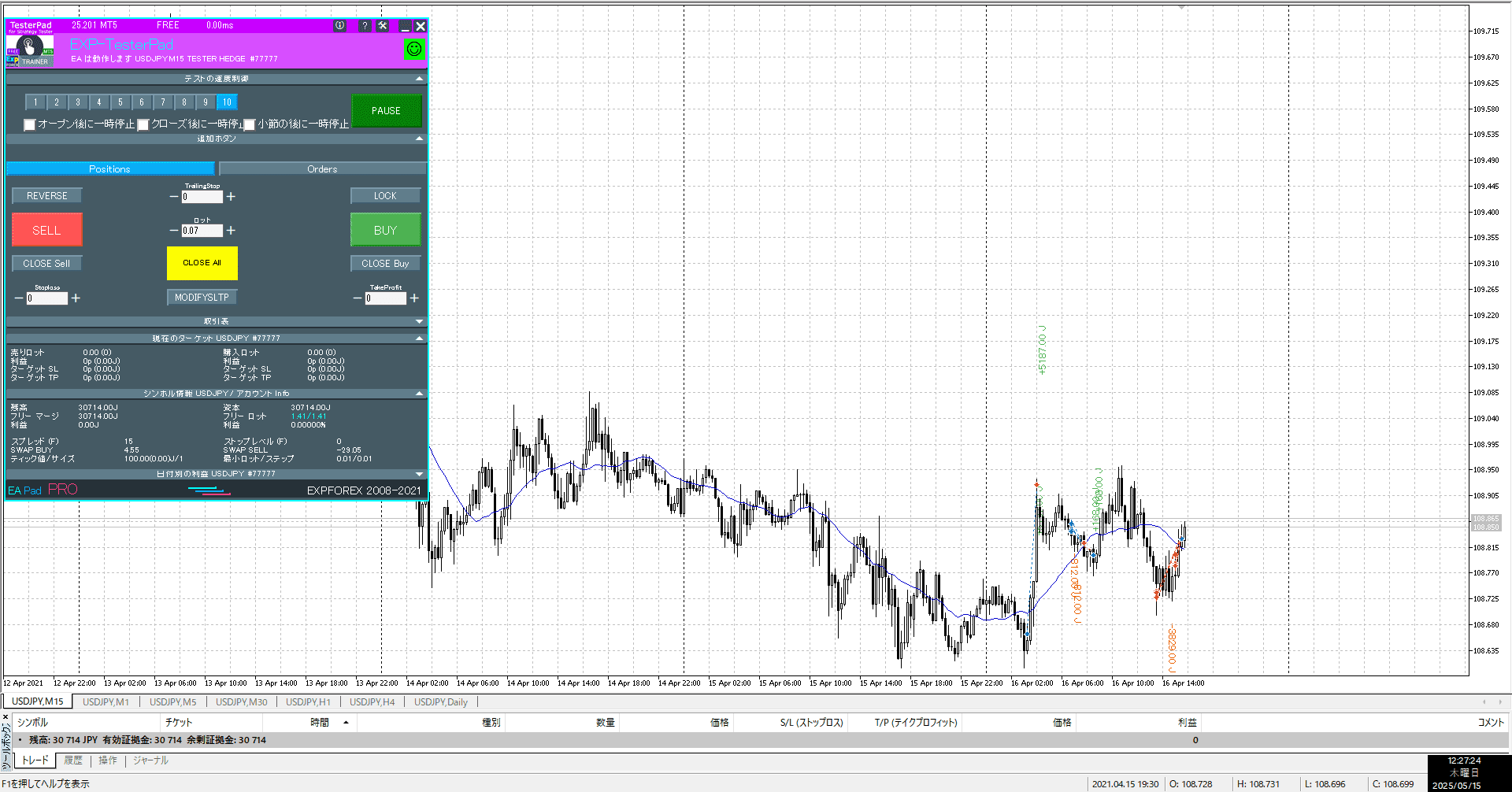Open the USDJPY,H1 chart tab
Image resolution: width=1512 pixels, height=792 pixels.
pos(308,701)
